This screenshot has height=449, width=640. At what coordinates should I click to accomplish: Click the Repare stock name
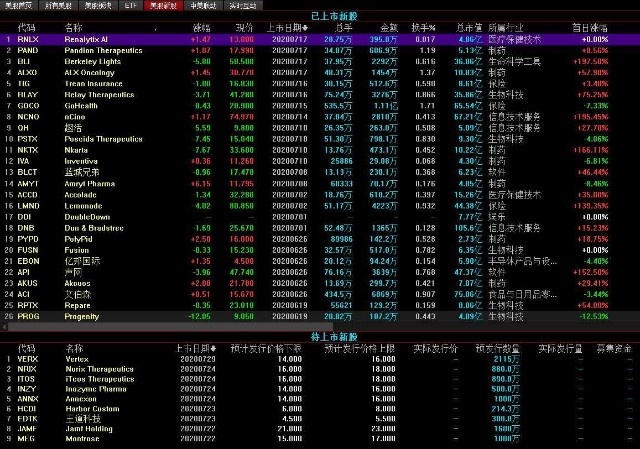pyautogui.click(x=77, y=305)
